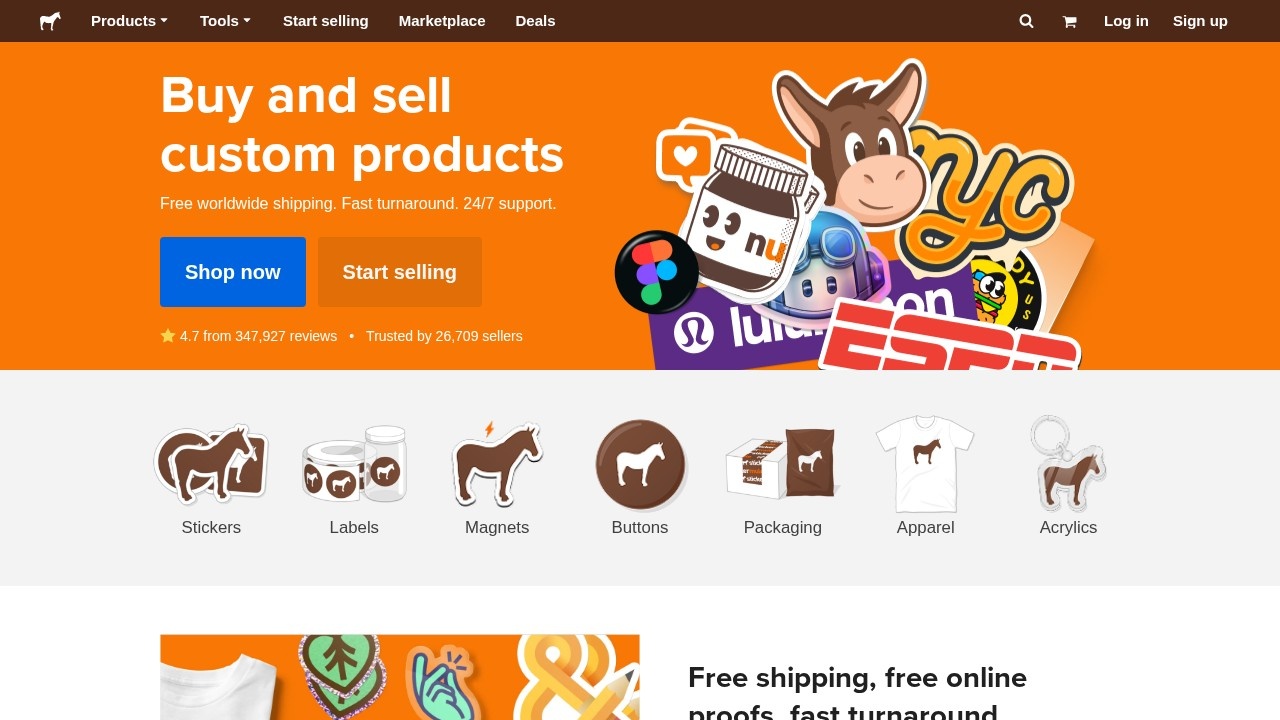This screenshot has height=720, width=1280.
Task: Go to the Deals nav item
Action: (535, 21)
